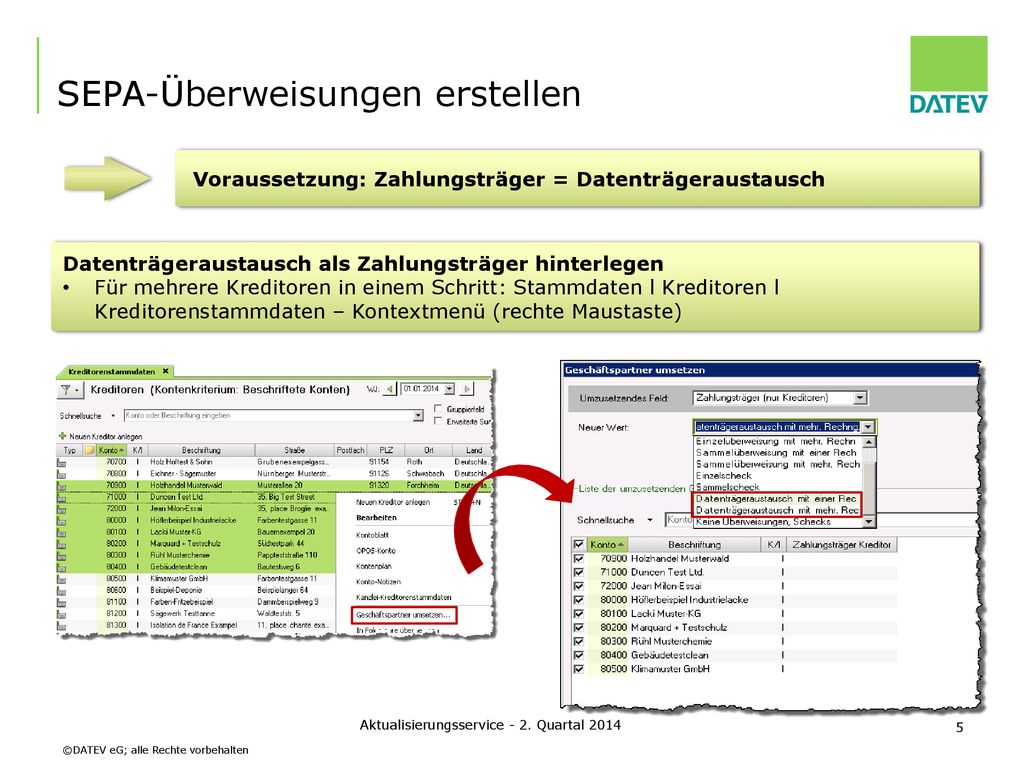Select Einzelscheck from Neuer Wert list
Viewport: 1024px width, 768px height.
click(776, 475)
